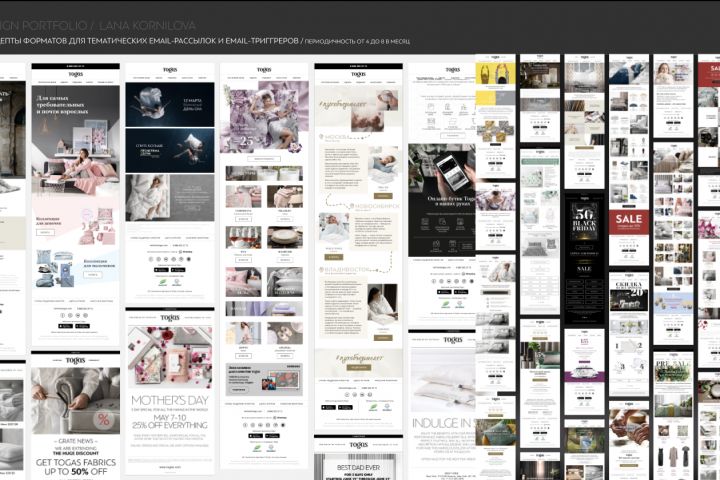This screenshot has width=720, height=480.
Task: Open the MOTHER'S DAY email headline
Action: pyautogui.click(x=169, y=400)
